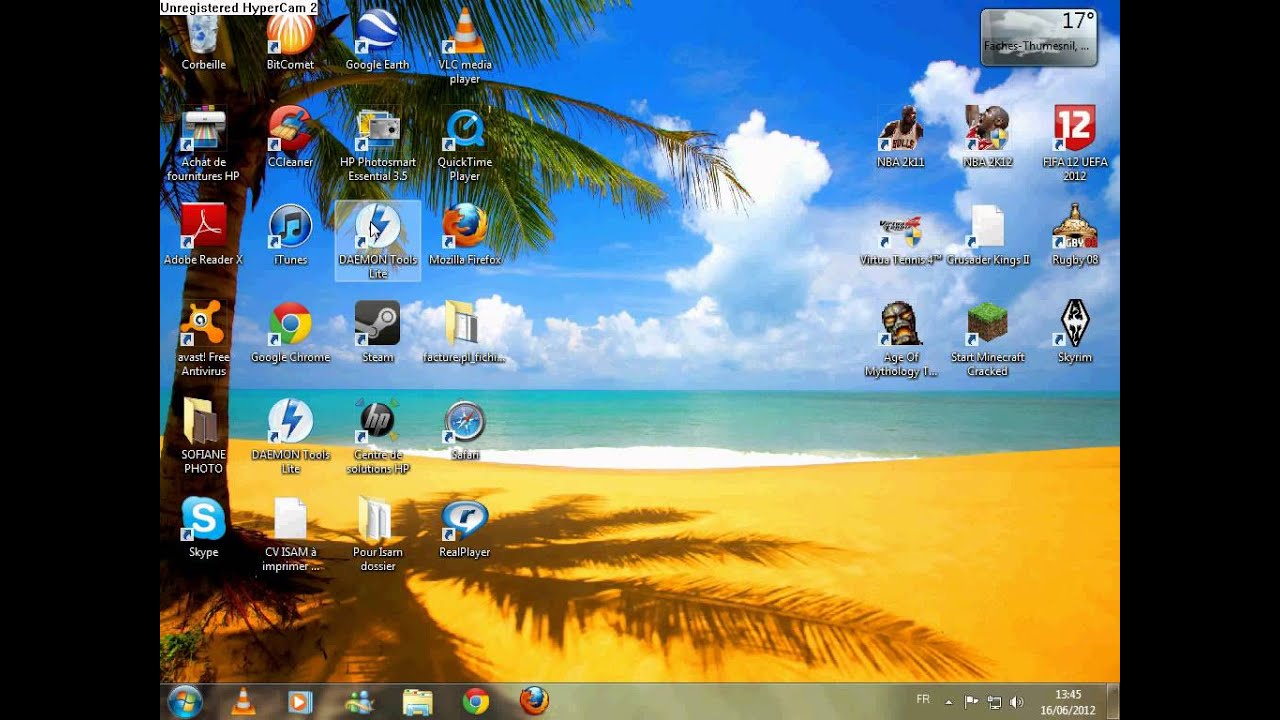
Task: Open Skype desktop shortcut
Action: coord(203,527)
